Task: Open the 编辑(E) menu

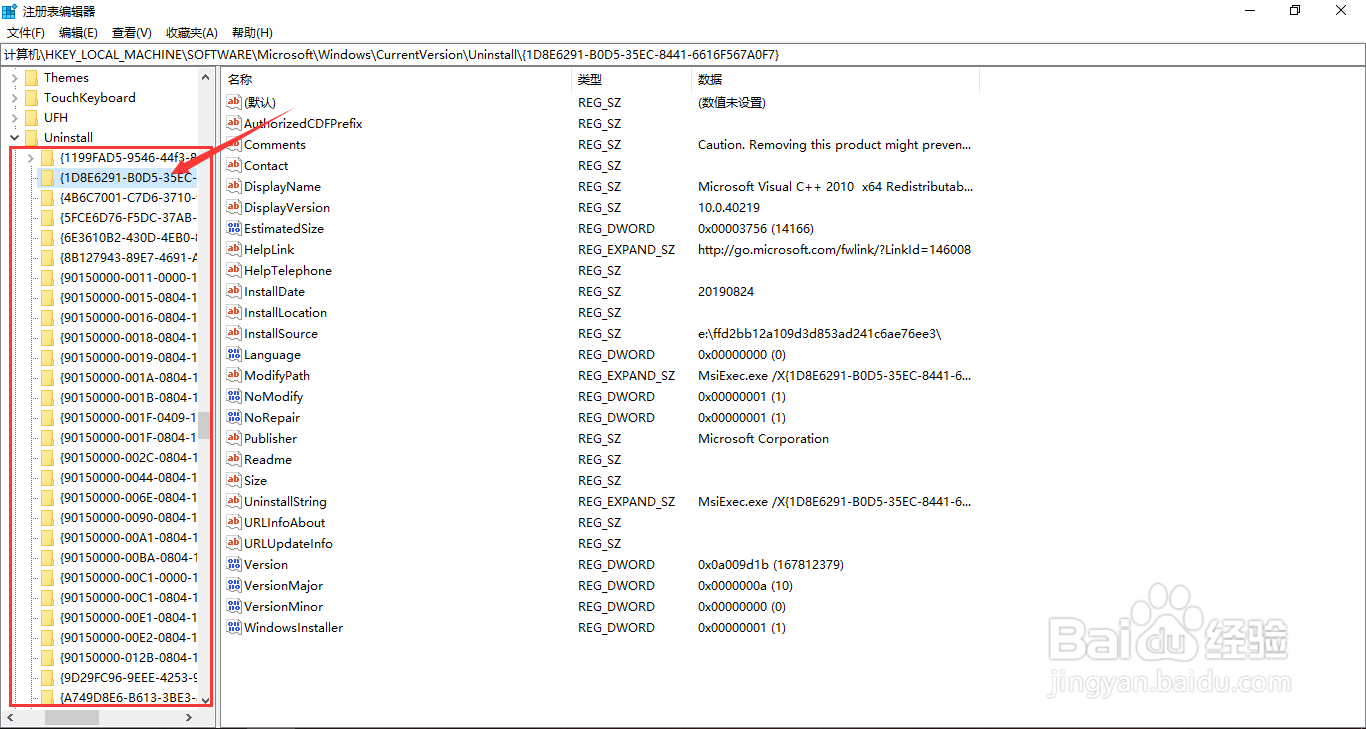Action: click(x=78, y=33)
